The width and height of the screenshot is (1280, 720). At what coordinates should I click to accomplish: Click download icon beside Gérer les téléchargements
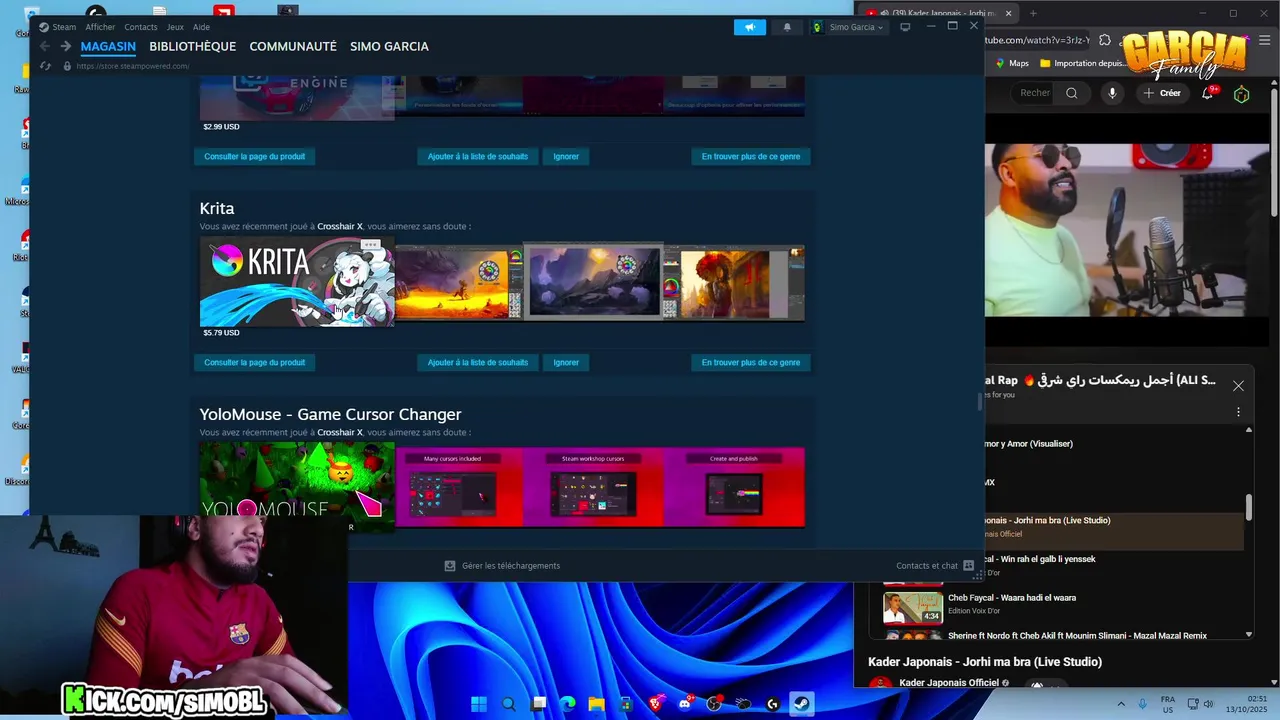tap(450, 566)
